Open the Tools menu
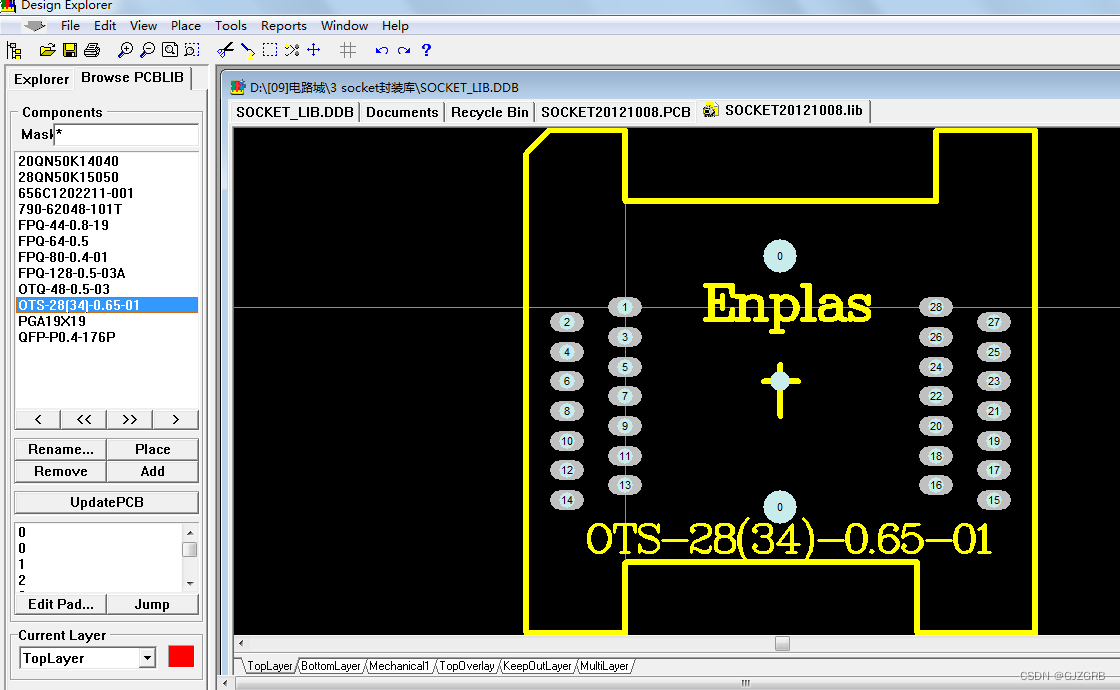1120x690 pixels. 231,25
